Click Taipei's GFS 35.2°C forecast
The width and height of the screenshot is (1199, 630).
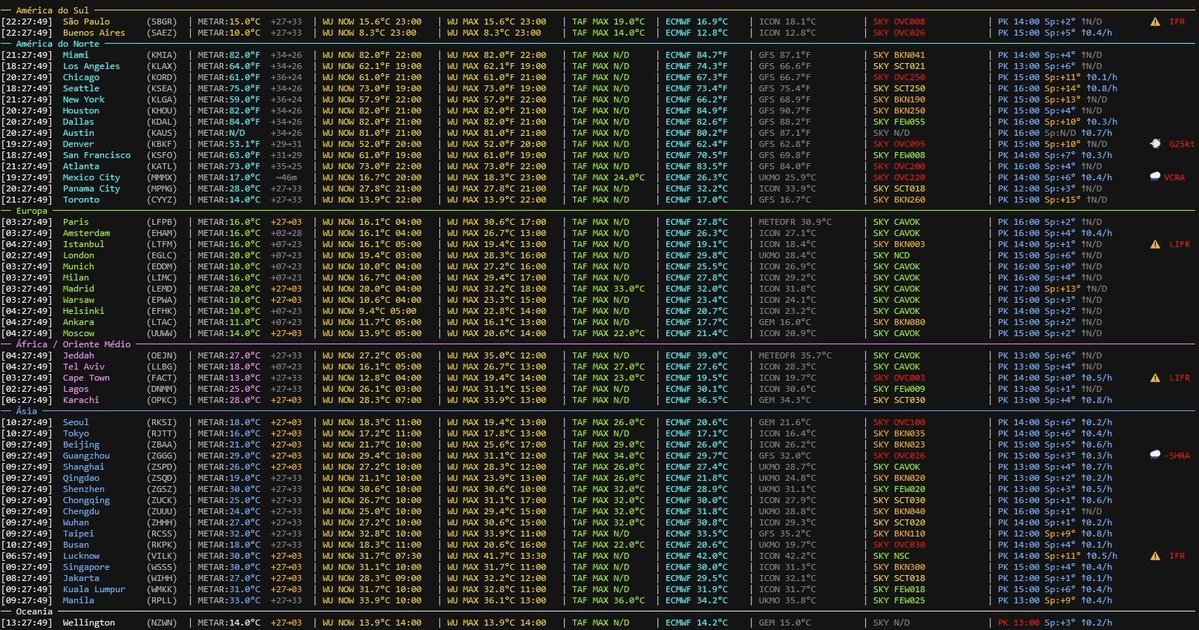tap(785, 534)
